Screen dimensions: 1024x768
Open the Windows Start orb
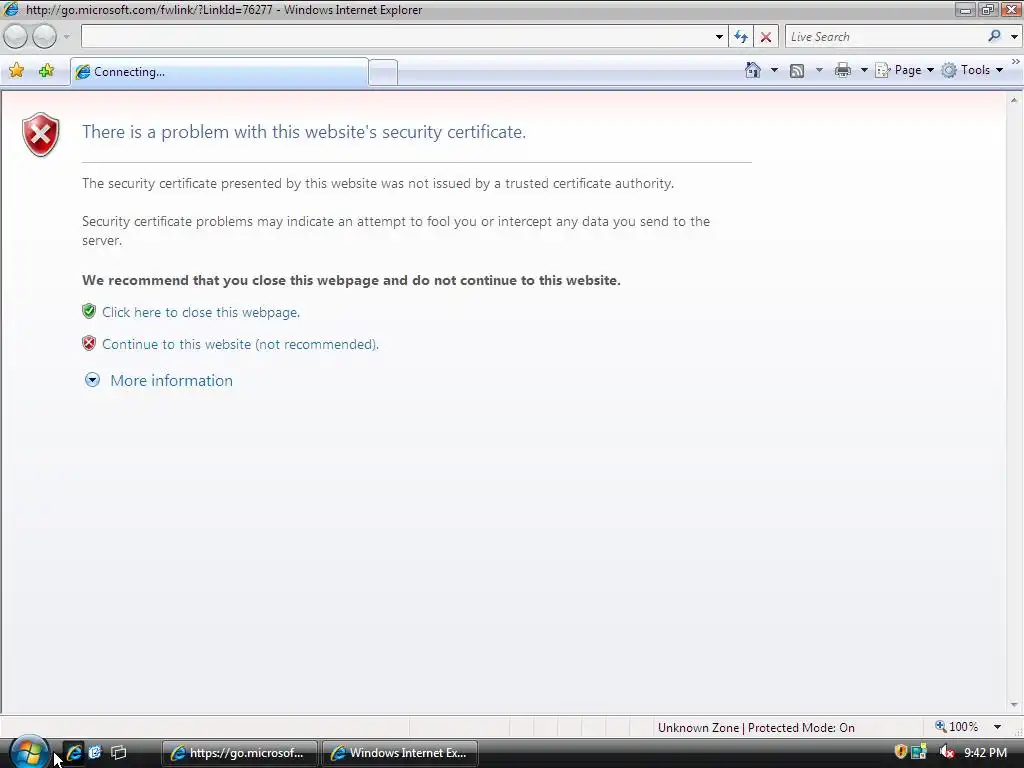pos(29,752)
